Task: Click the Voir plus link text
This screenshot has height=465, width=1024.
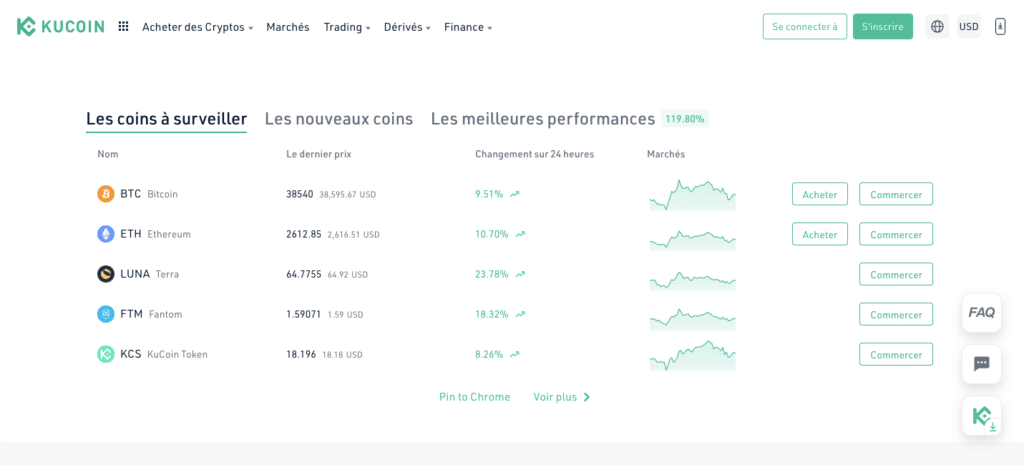Action: click(x=555, y=397)
